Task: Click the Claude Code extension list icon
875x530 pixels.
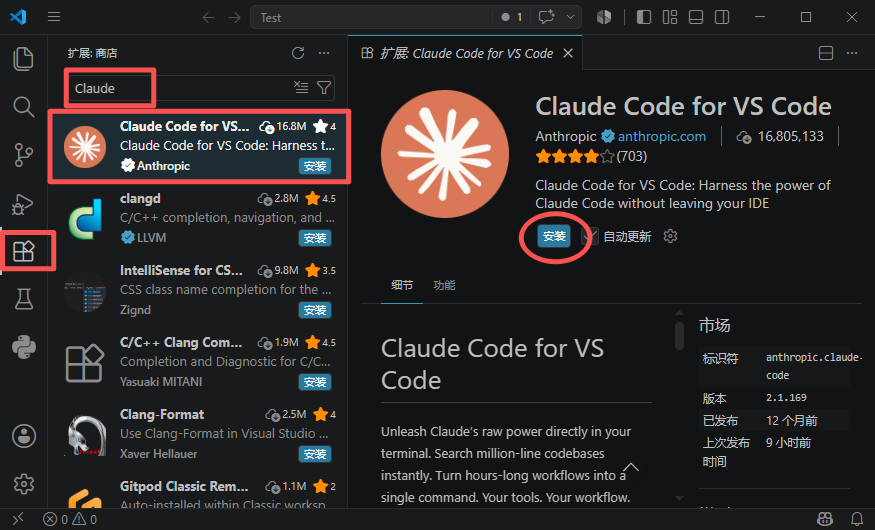Action: 85,147
